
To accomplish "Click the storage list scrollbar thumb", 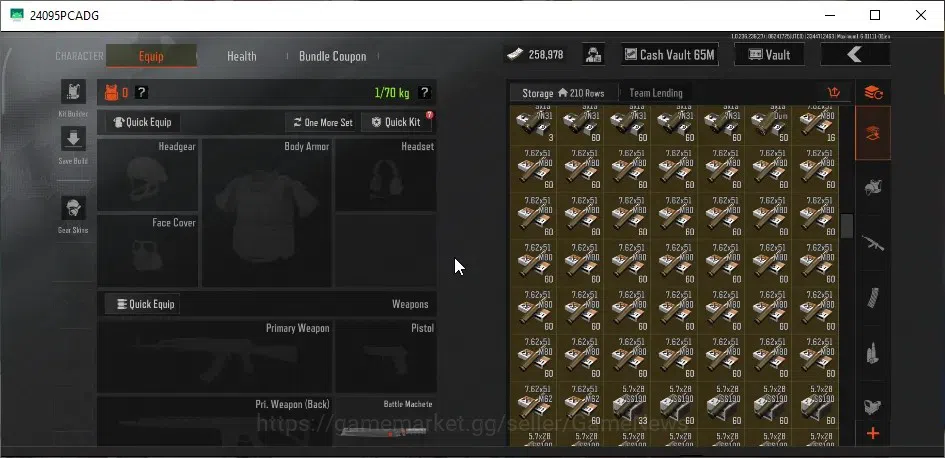I will [x=847, y=226].
